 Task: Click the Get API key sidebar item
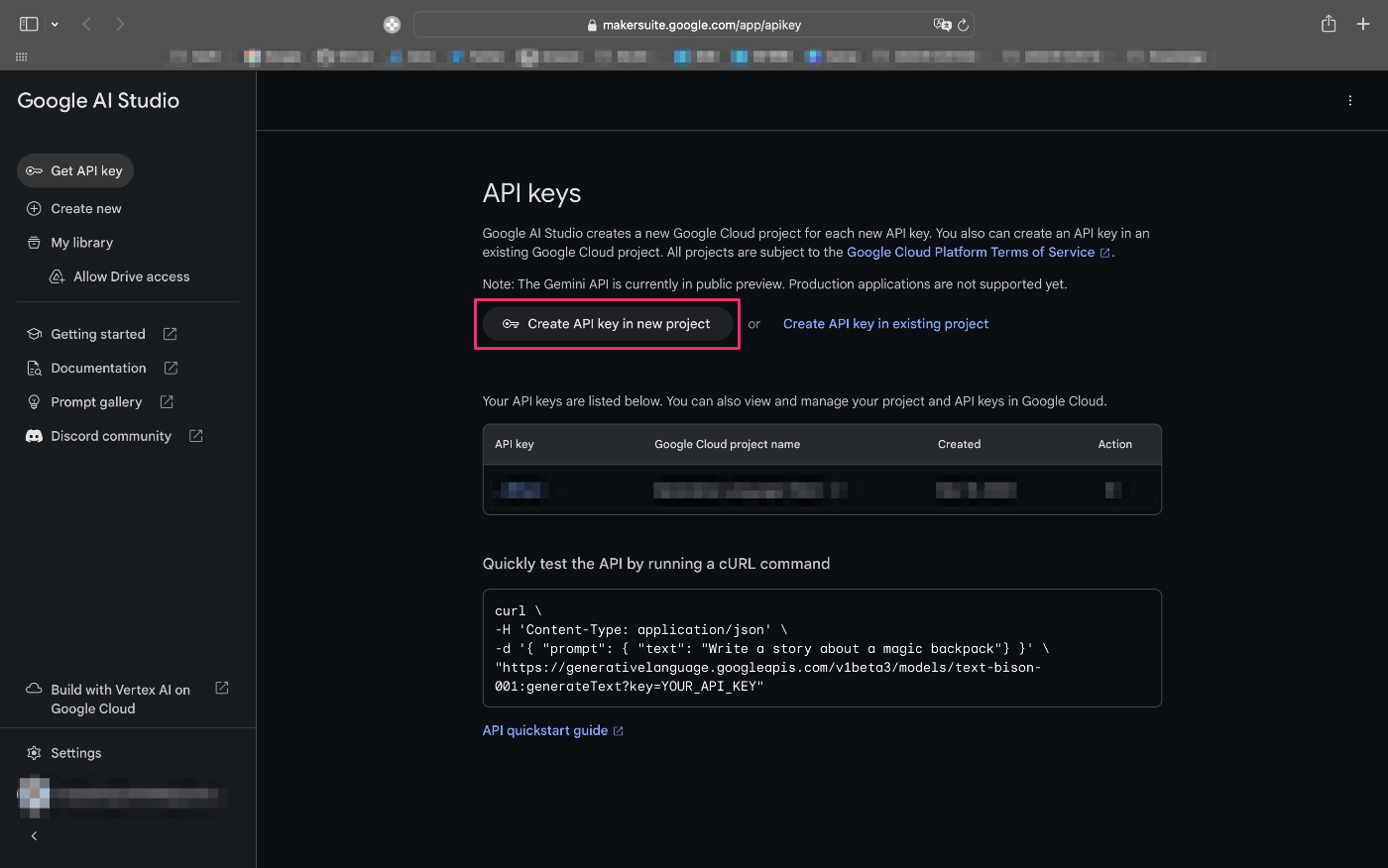(x=75, y=170)
